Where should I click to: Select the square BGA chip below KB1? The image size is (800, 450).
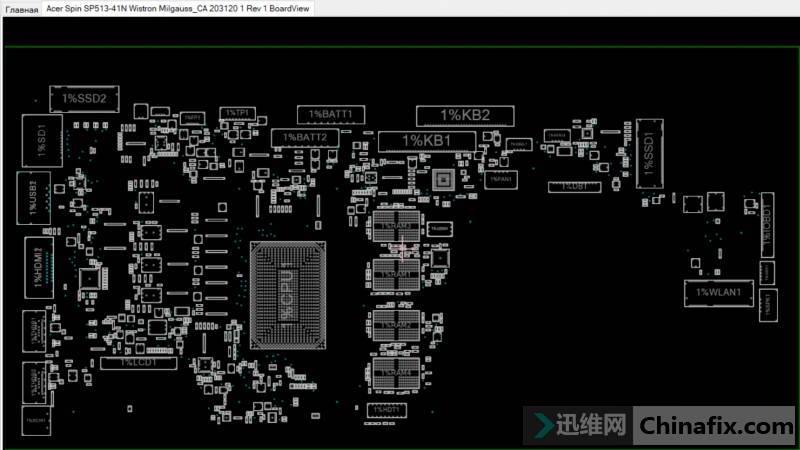pos(443,180)
